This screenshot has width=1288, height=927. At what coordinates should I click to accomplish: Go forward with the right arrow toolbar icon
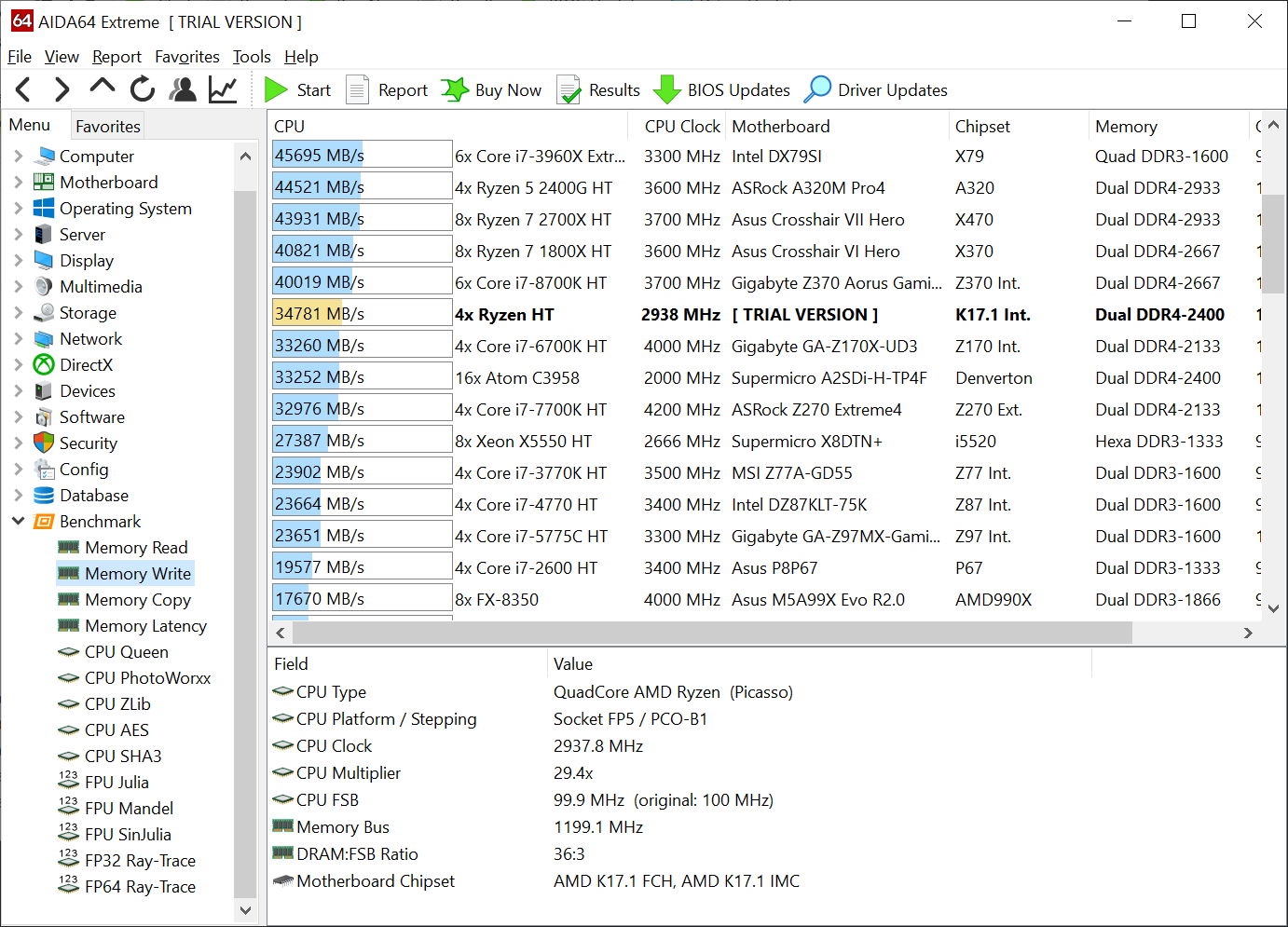[62, 89]
